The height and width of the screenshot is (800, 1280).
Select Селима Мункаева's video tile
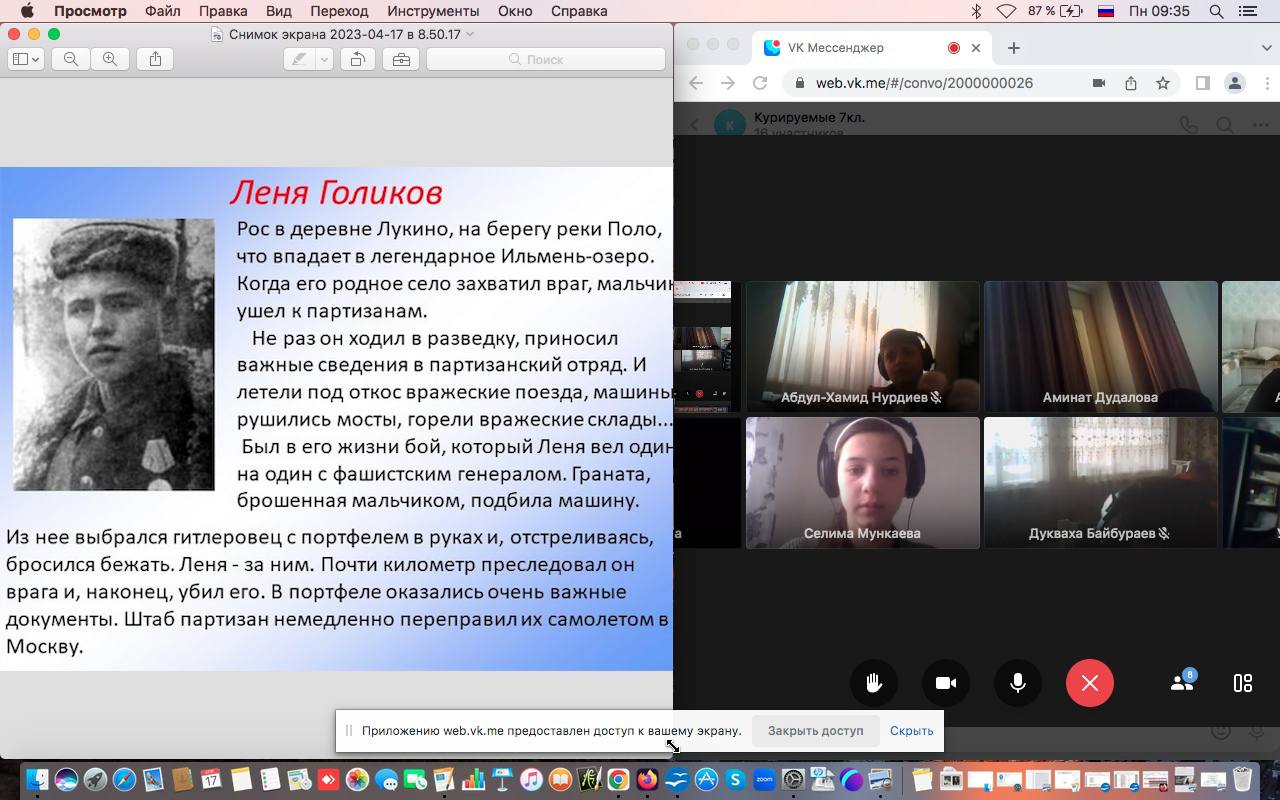(862, 482)
